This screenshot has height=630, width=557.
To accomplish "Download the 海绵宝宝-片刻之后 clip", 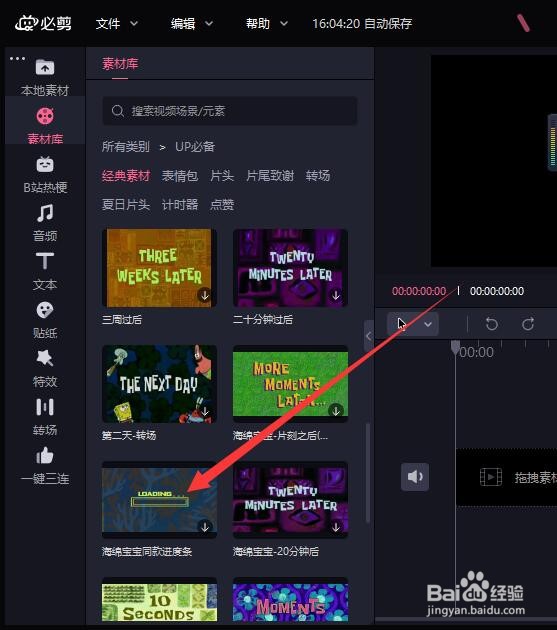I will pos(336,411).
